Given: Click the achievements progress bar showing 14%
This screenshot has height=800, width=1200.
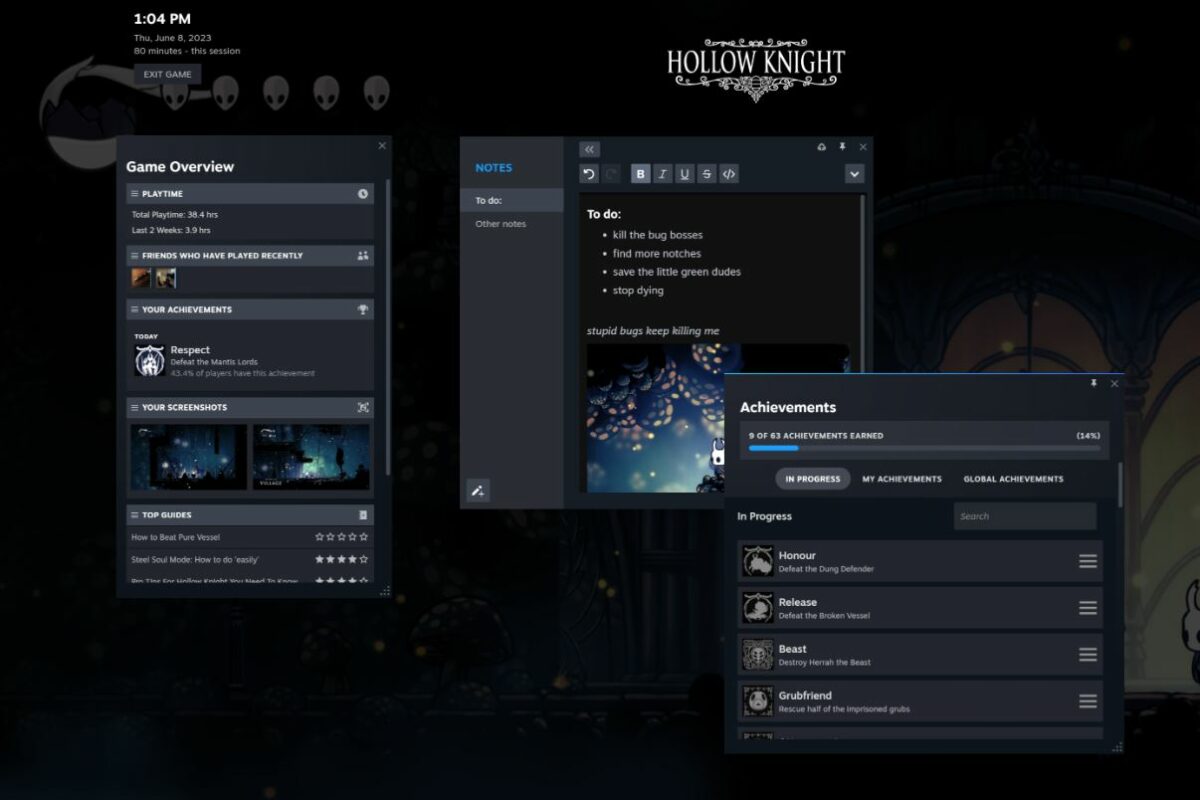Looking at the screenshot, I should point(925,448).
